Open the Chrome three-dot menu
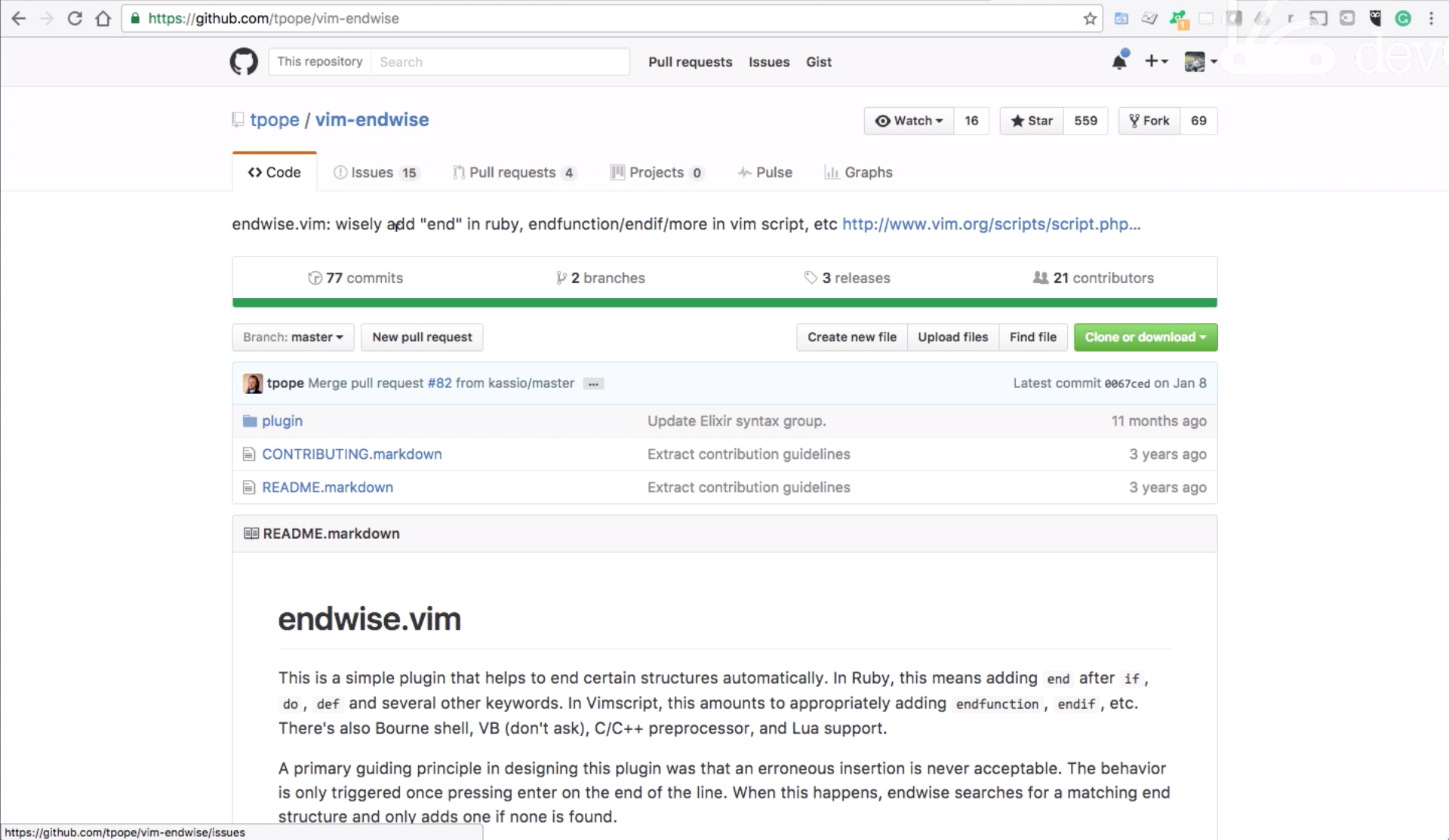Image resolution: width=1449 pixels, height=840 pixels. click(1431, 18)
